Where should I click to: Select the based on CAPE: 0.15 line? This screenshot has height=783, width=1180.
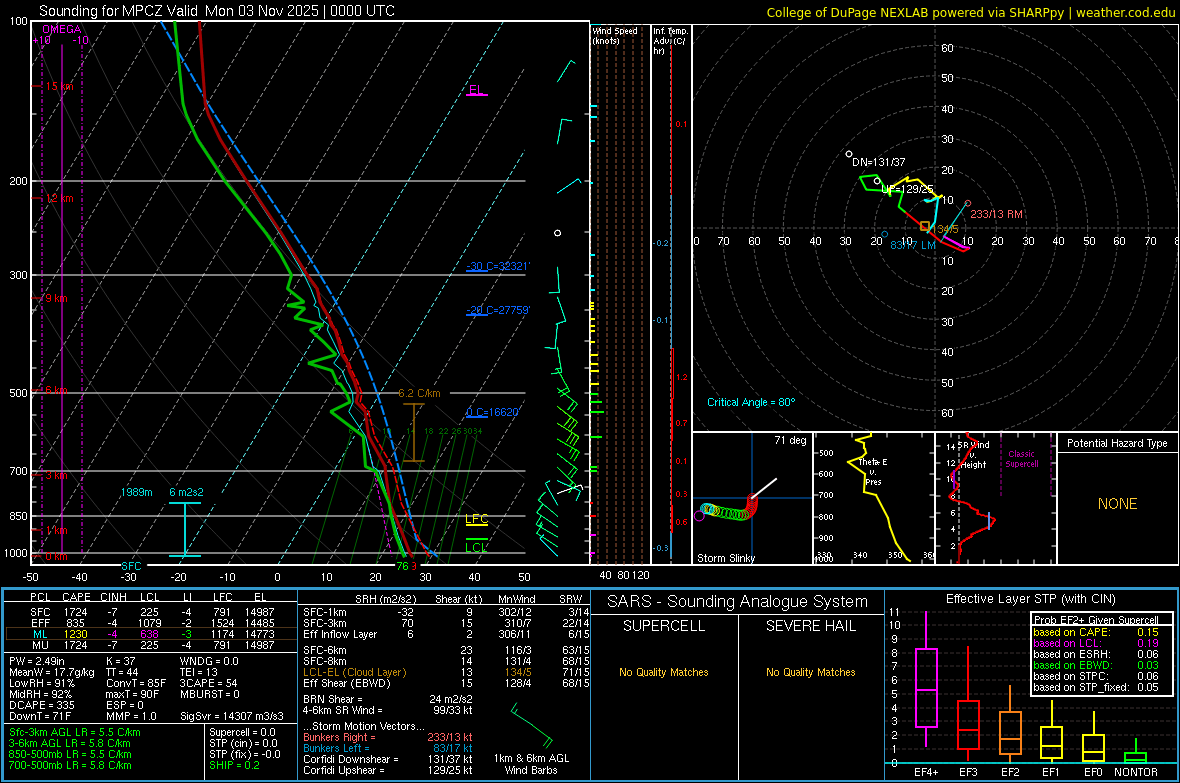tap(1096, 632)
